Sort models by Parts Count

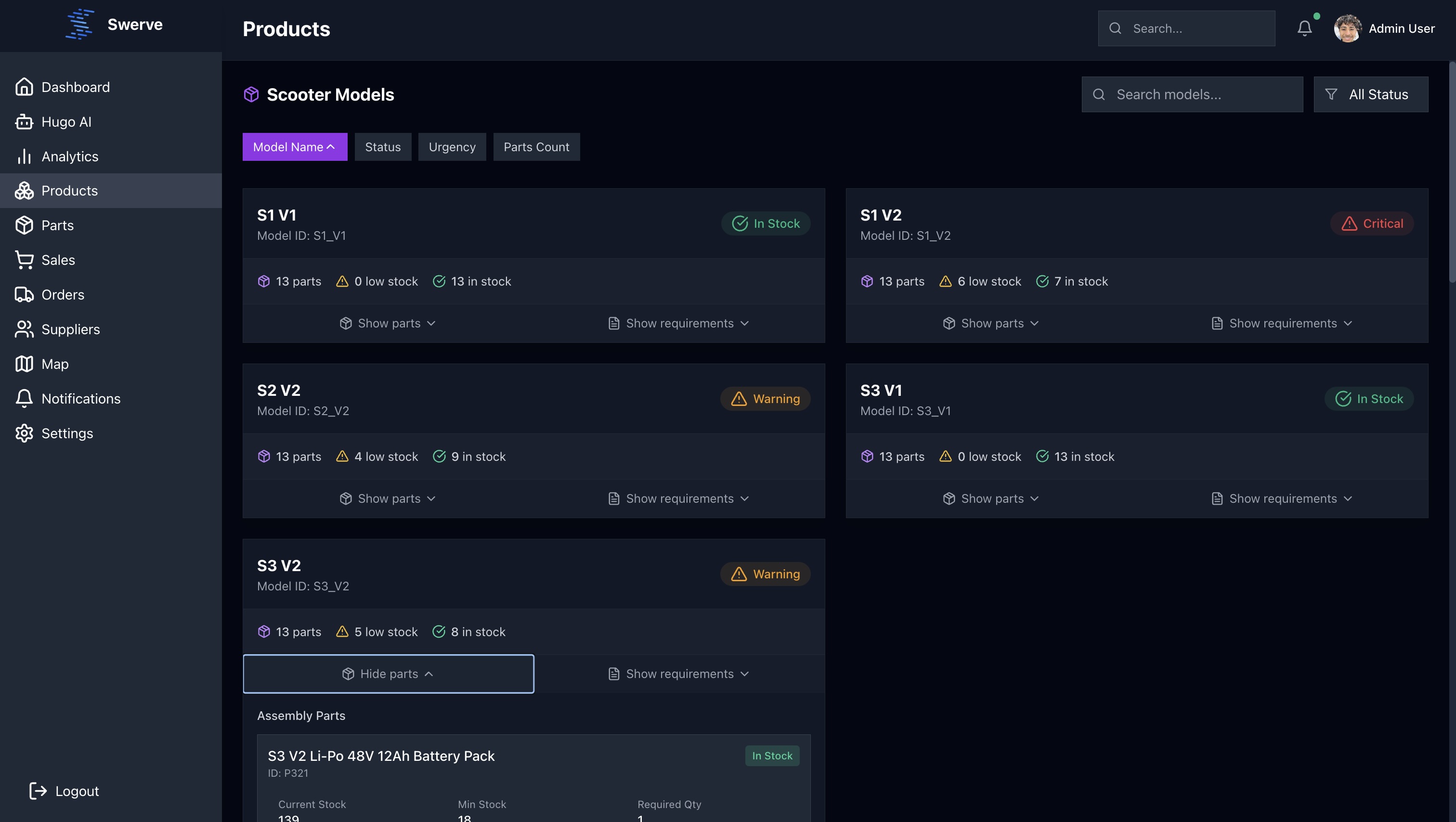[x=536, y=147]
